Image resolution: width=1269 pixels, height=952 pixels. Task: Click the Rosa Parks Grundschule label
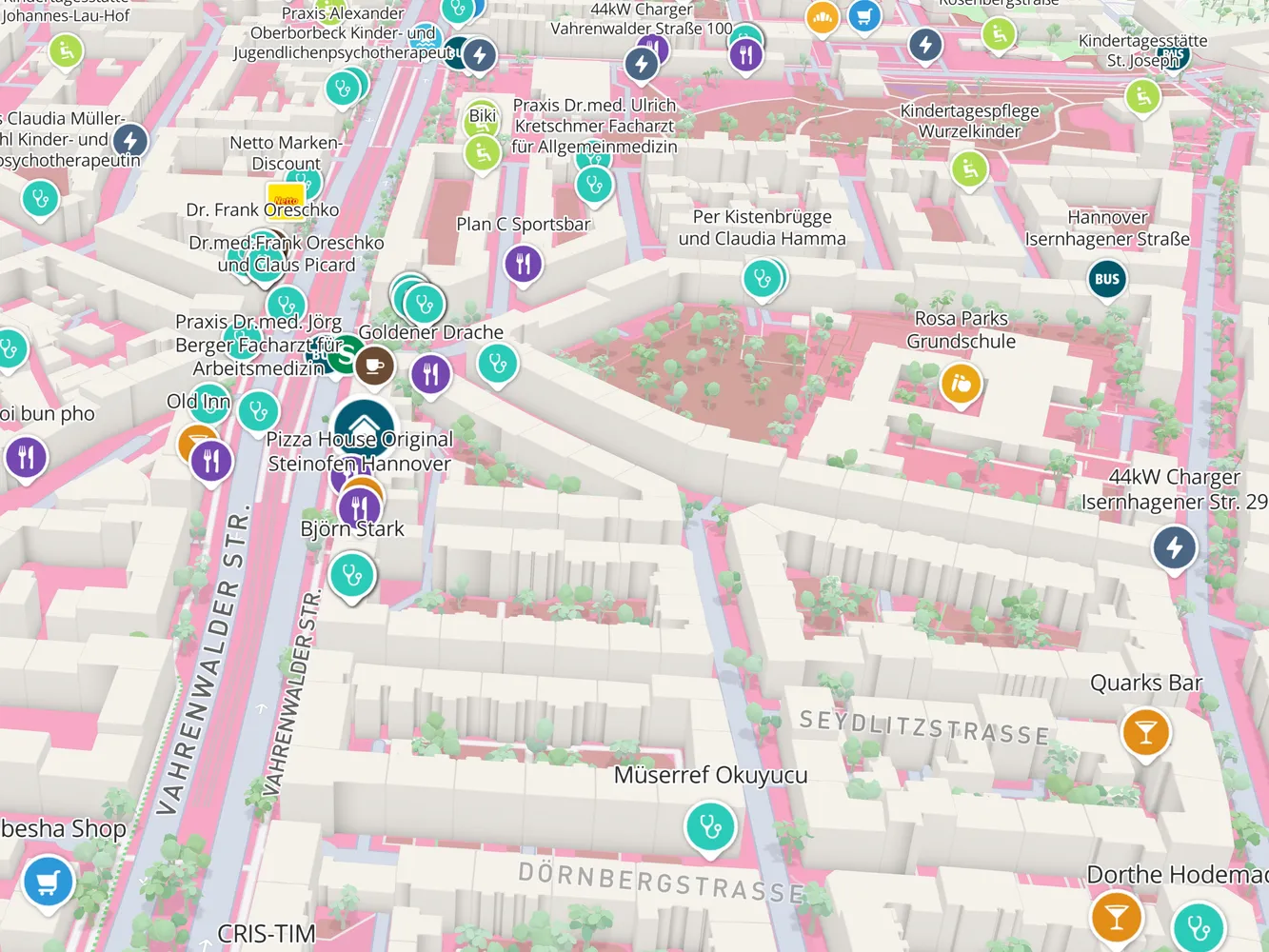(x=961, y=329)
